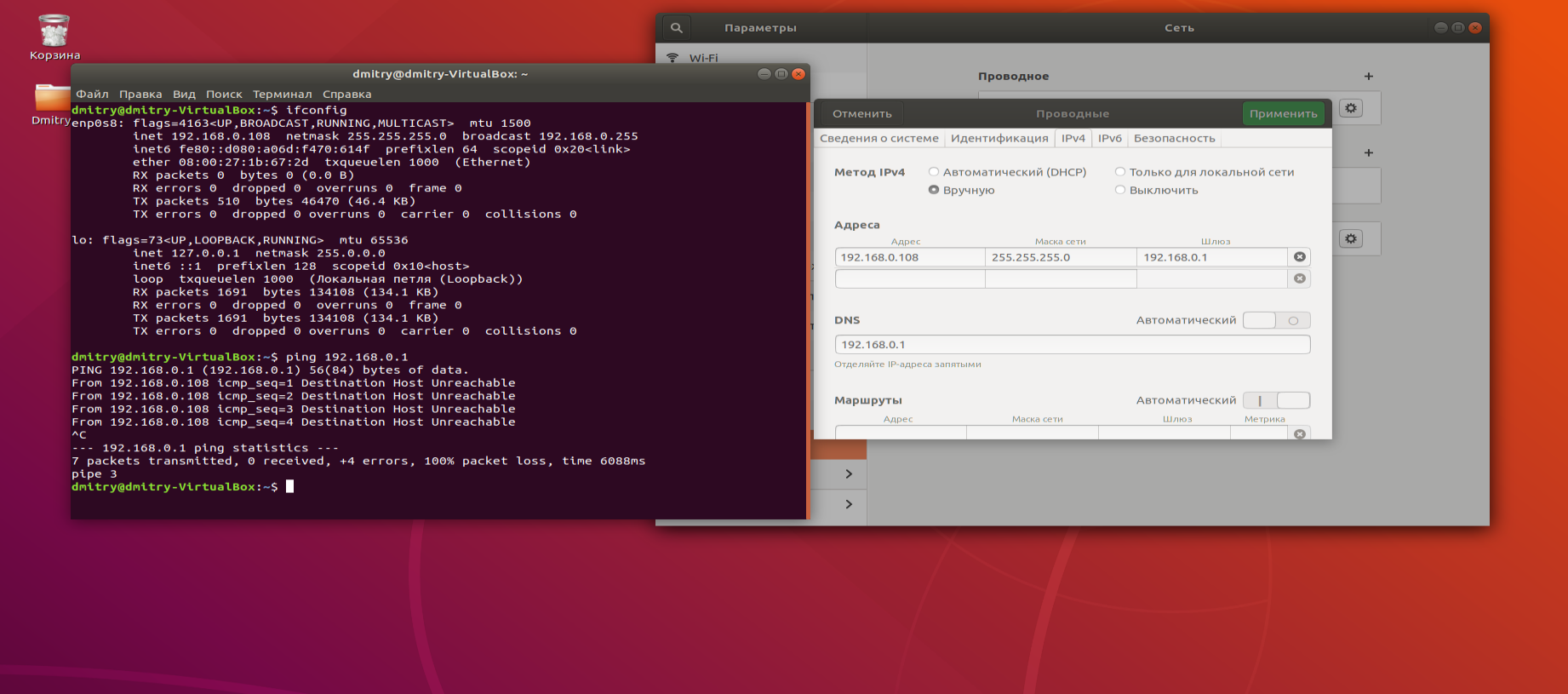This screenshot has height=694, width=1568.
Task: Maximize the terminal window
Action: point(781,74)
